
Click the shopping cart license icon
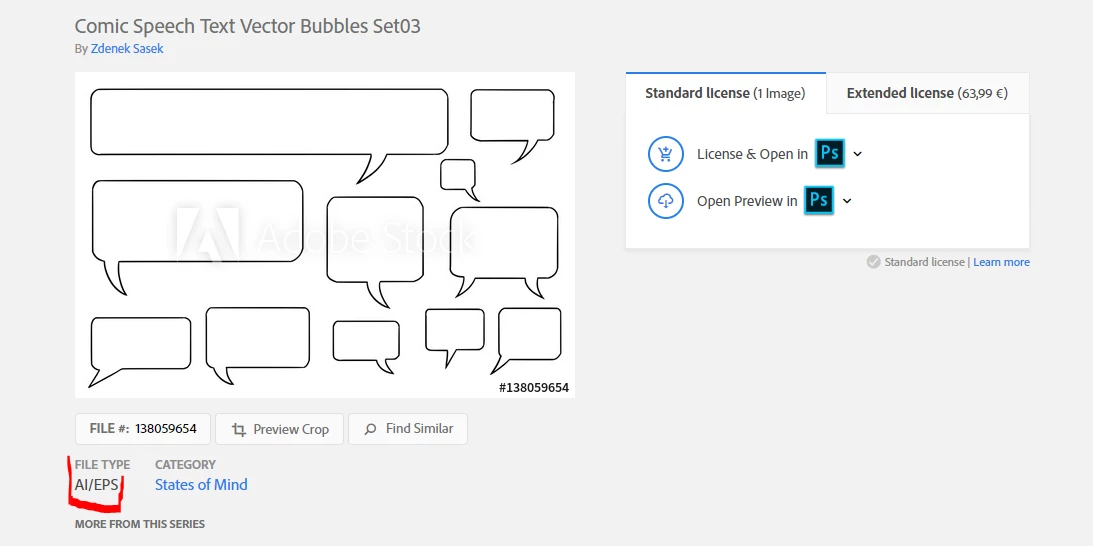(x=666, y=154)
